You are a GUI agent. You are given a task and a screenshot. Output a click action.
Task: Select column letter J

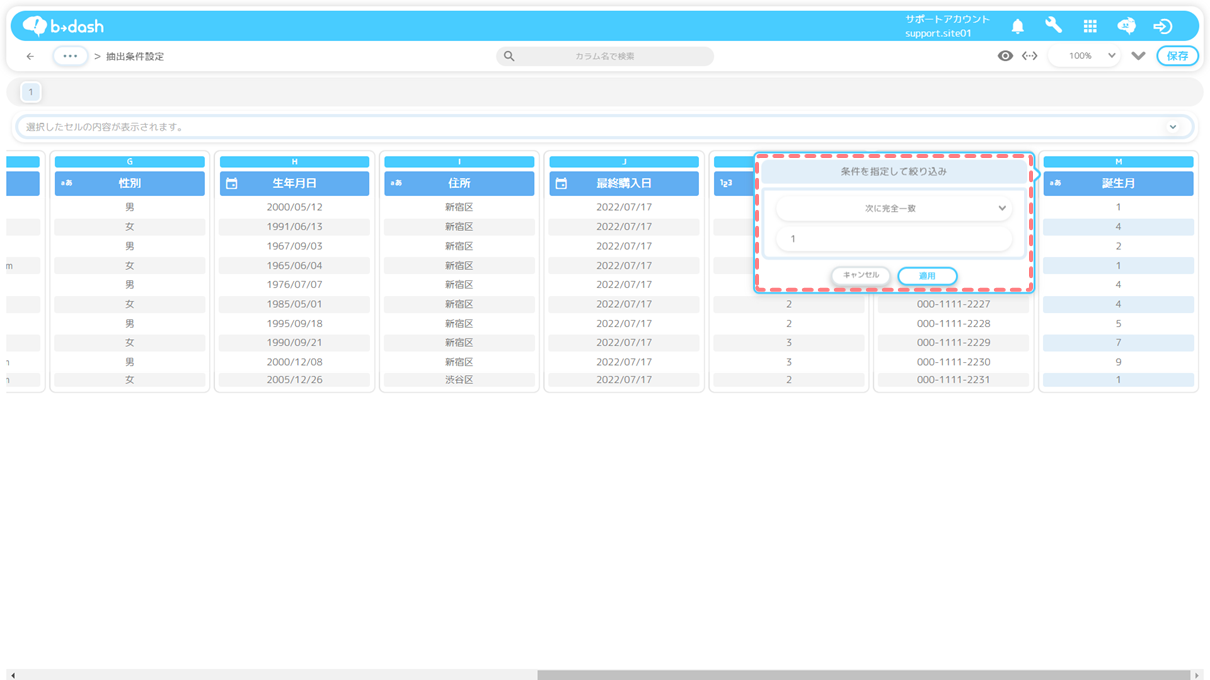click(624, 162)
